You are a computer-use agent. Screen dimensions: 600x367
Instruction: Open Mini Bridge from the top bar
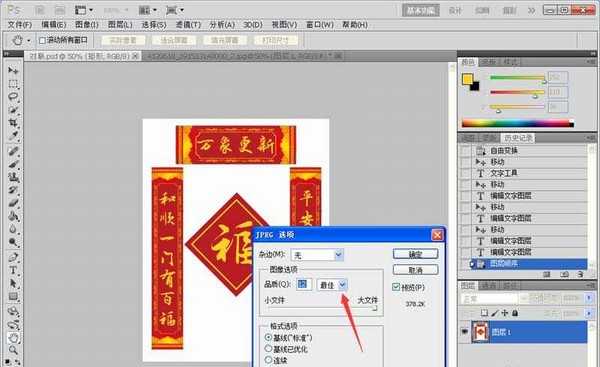pyautogui.click(x=59, y=10)
